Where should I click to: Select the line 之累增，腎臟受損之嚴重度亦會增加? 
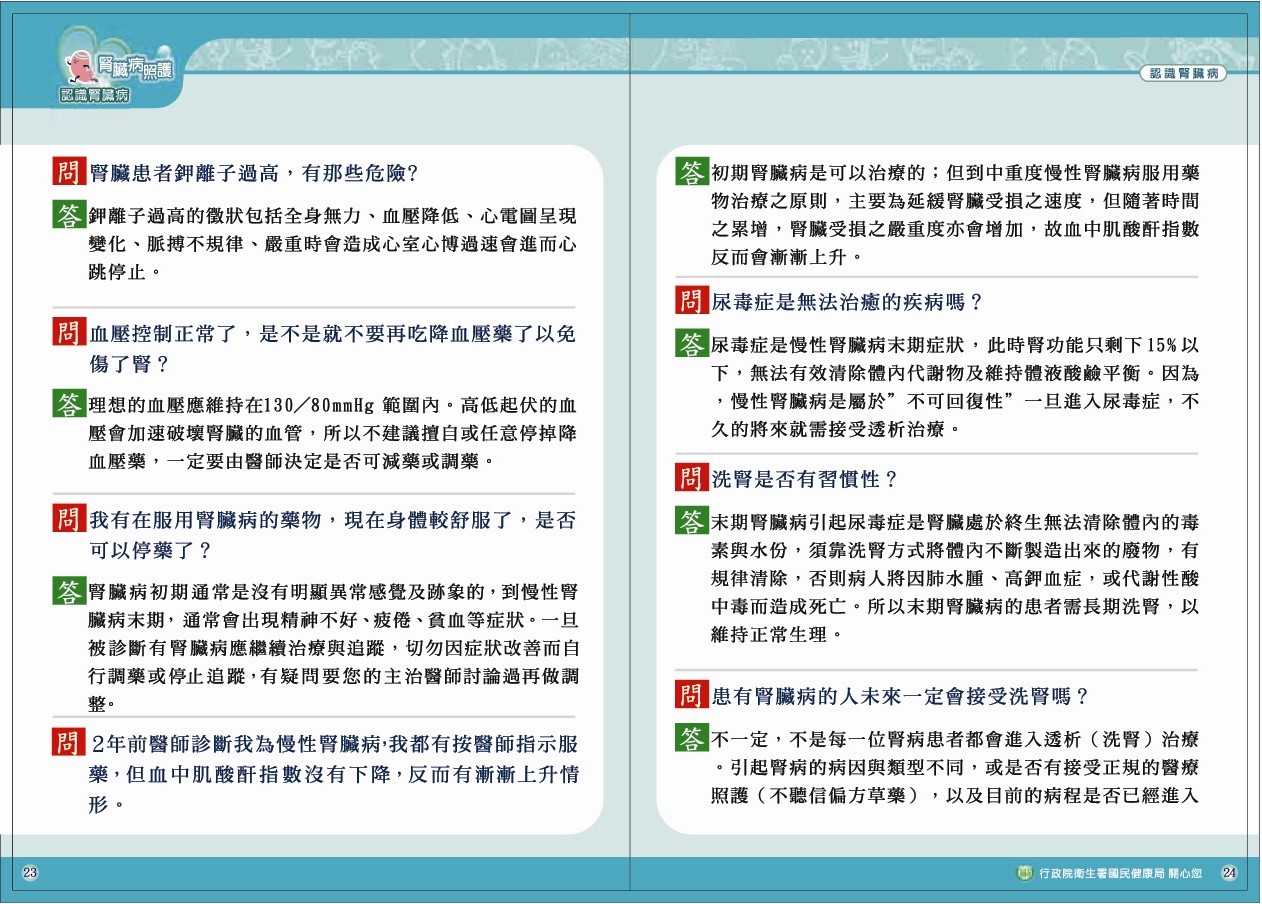(955, 228)
